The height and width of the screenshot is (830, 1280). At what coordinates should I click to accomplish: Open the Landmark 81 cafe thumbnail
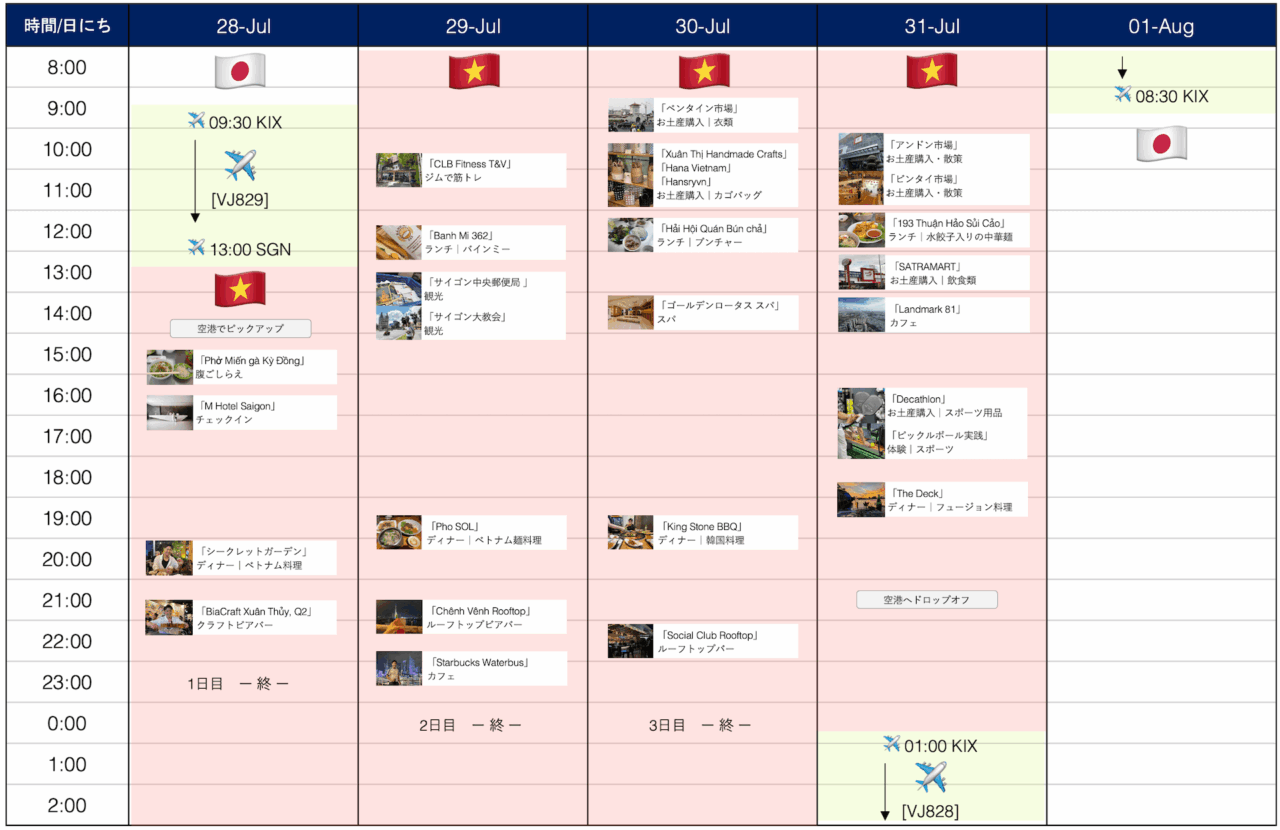[861, 315]
